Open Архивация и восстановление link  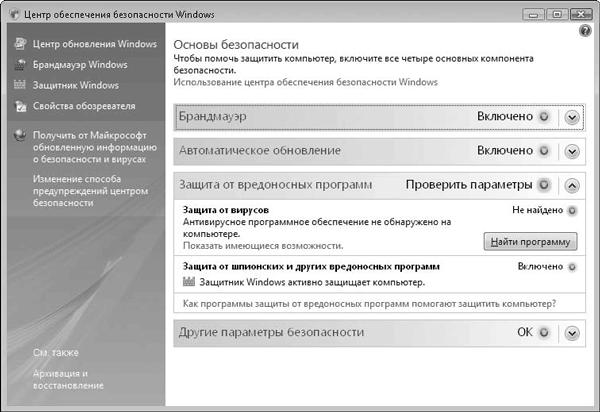[x=67, y=378]
